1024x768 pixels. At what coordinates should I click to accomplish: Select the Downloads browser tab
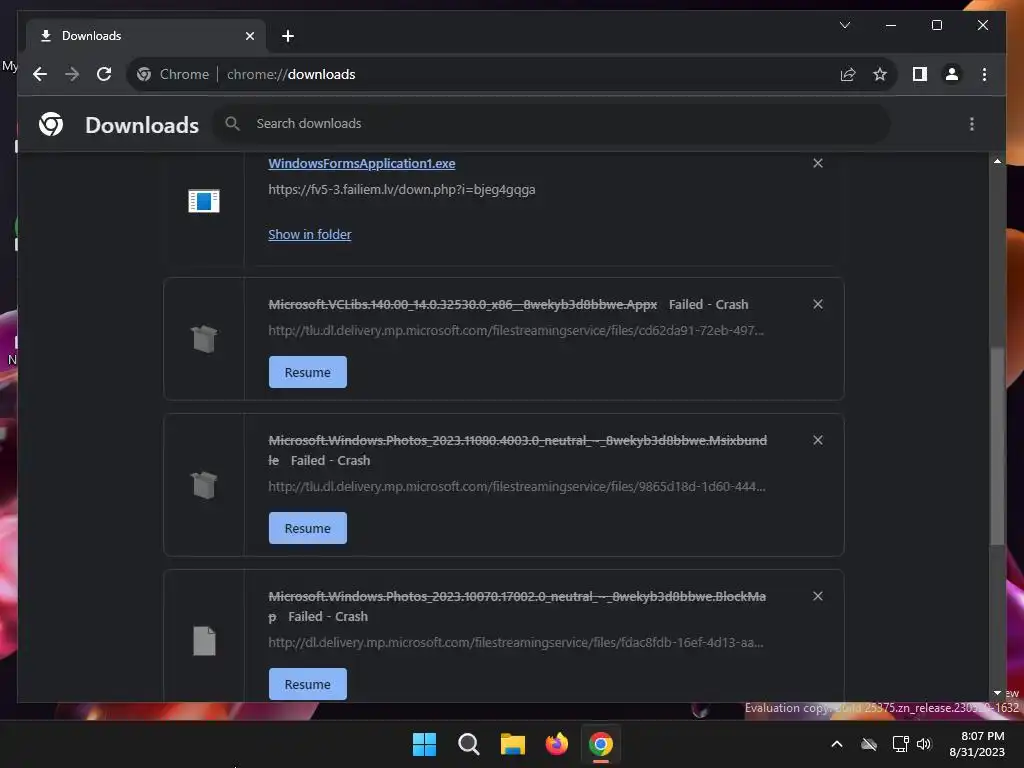coord(145,36)
